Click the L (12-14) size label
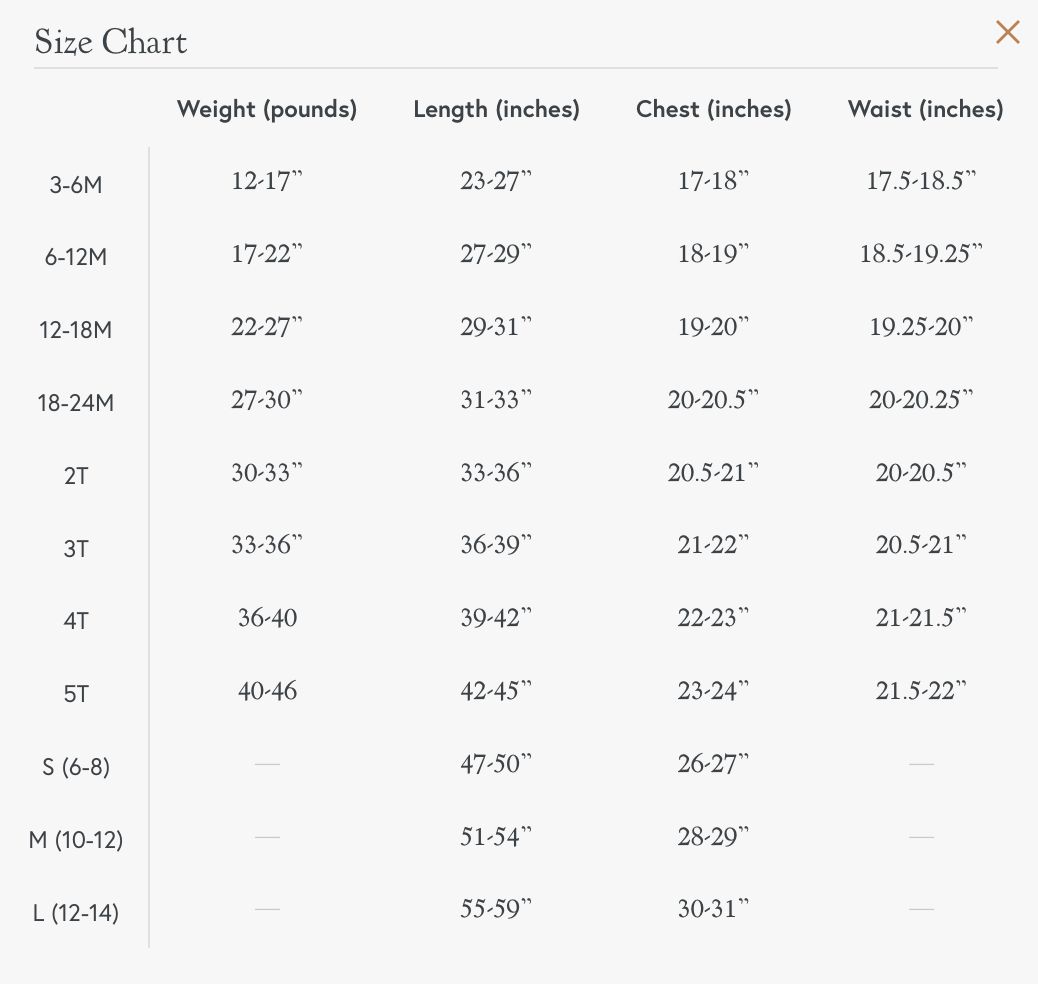 click(76, 913)
